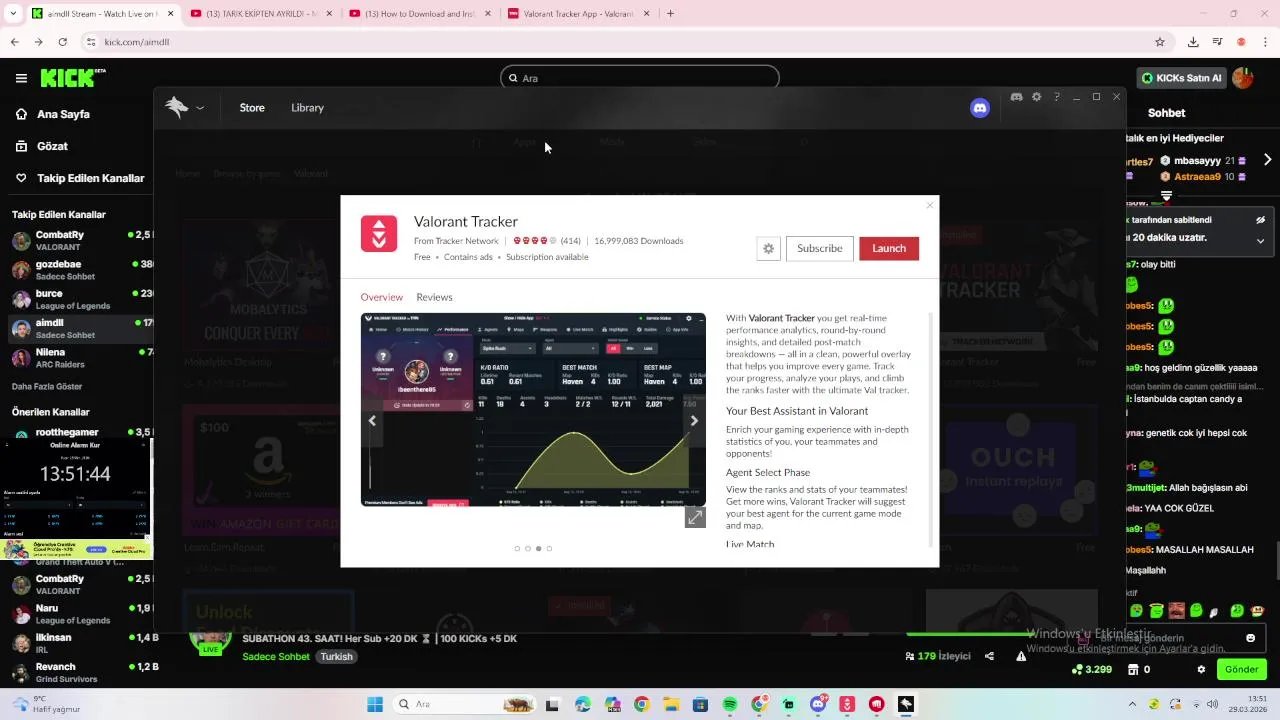
Task: Bookmark this page with the star icon
Action: 1160,42
